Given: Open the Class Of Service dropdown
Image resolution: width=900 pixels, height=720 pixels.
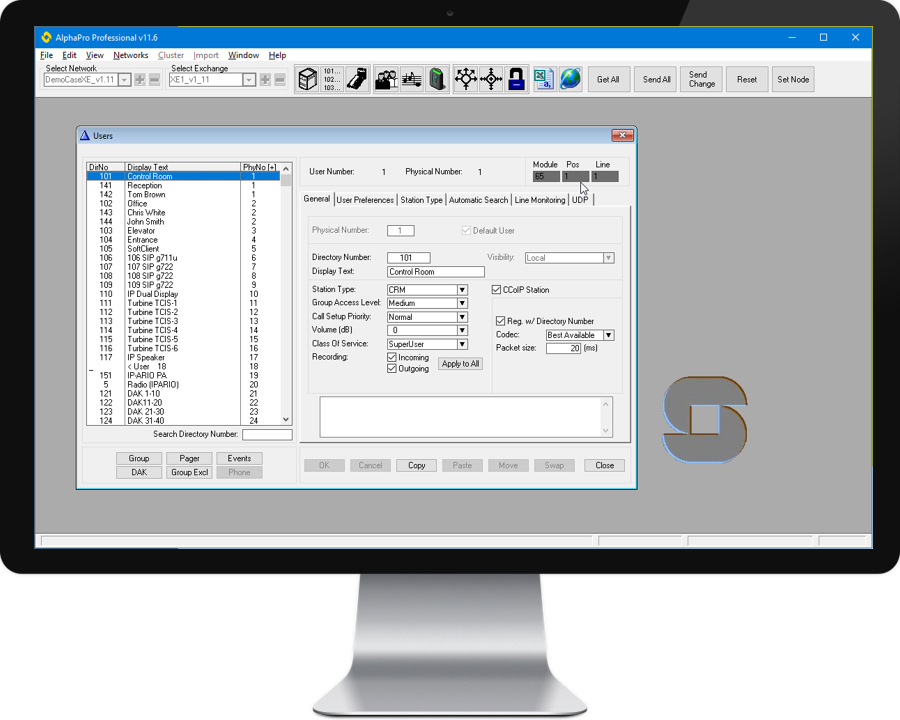Looking at the screenshot, I should click(462, 344).
